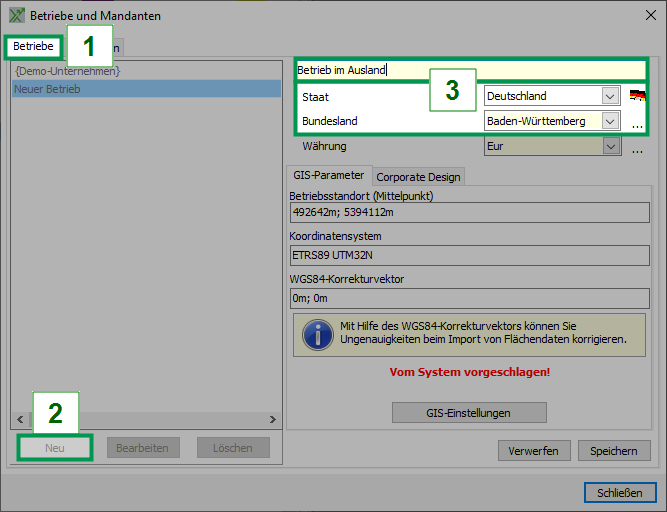
Task: Open GIS-Einstellungen
Action: coord(471,413)
